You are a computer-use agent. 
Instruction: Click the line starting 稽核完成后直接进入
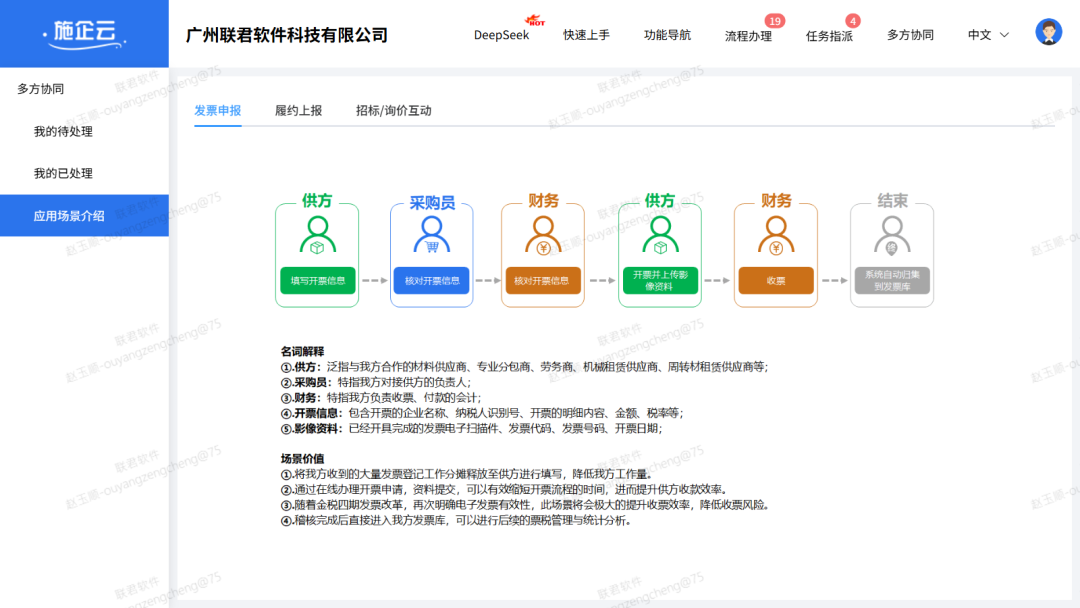click(x=456, y=521)
